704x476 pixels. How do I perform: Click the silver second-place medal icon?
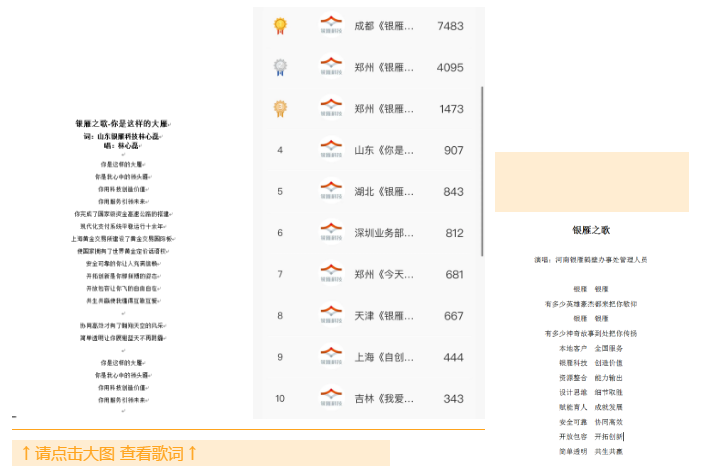tap(280, 67)
